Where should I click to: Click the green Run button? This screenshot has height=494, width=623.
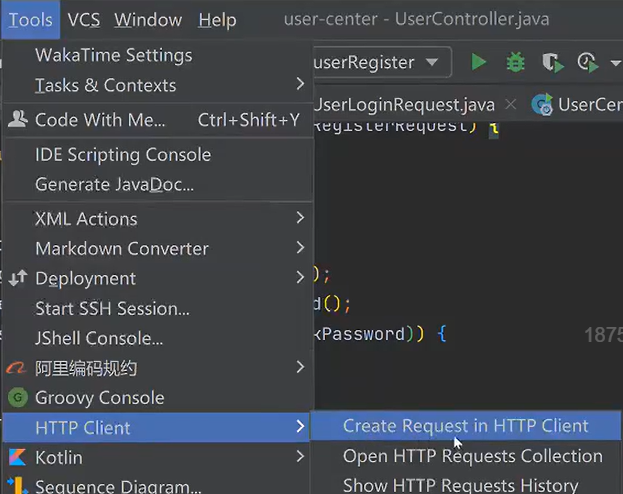[479, 62]
